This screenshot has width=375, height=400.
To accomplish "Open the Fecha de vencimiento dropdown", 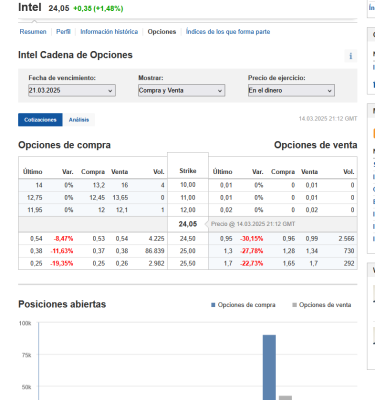I will point(72,90).
